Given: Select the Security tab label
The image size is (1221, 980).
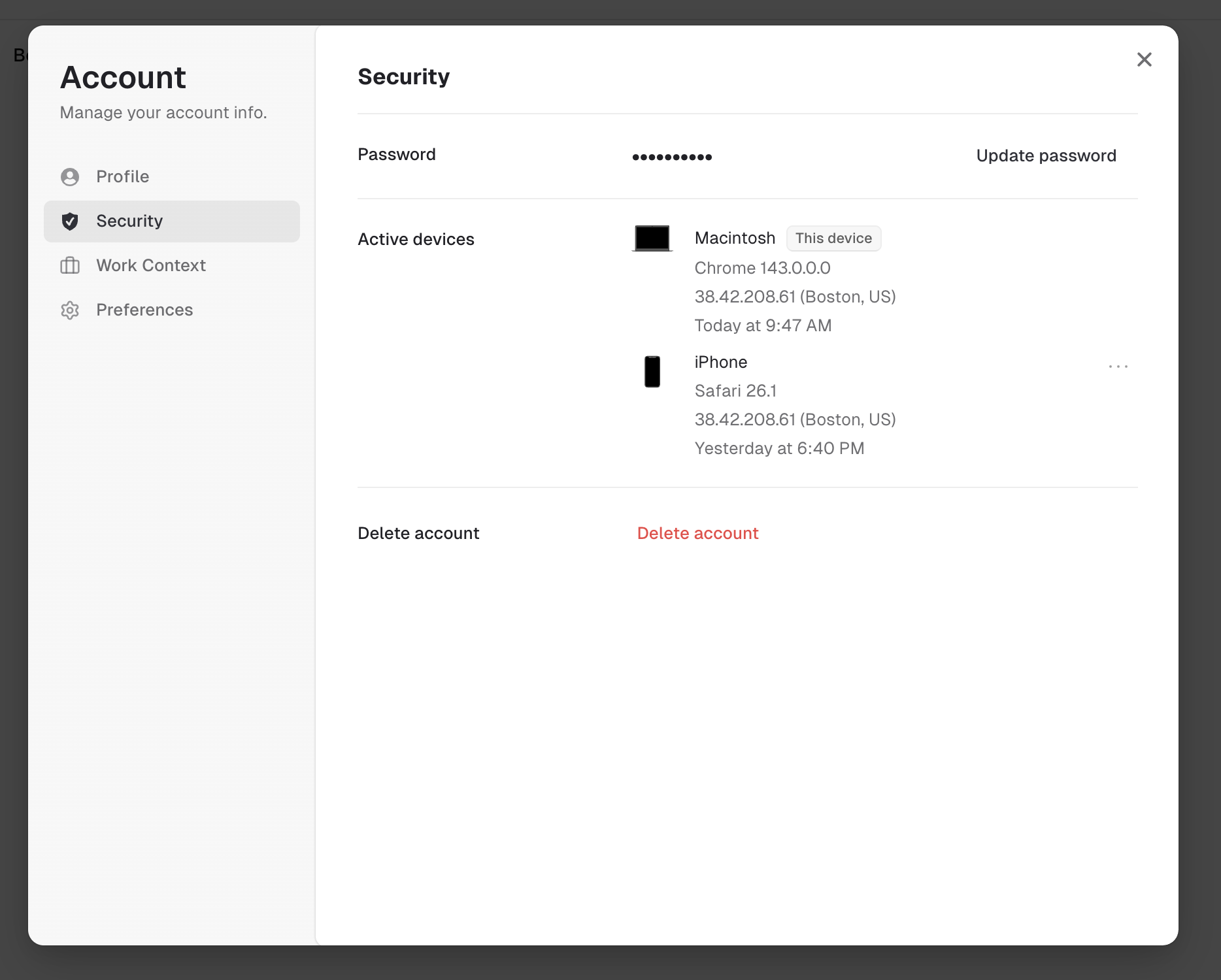Looking at the screenshot, I should [x=129, y=221].
